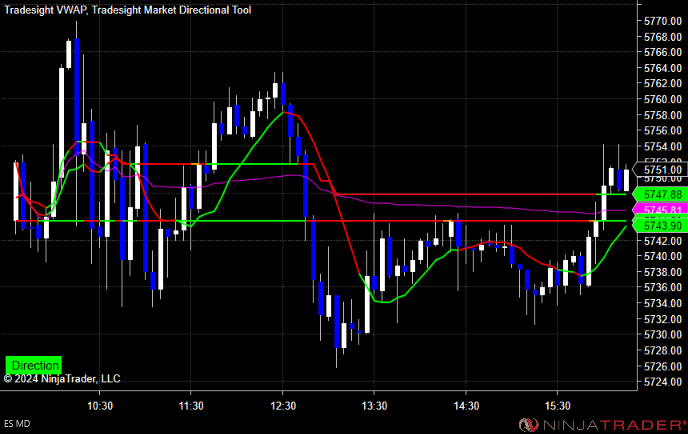Screen dimensions: 688x434
Task: Click the 15:30 time axis label
Action: pyautogui.click(x=557, y=406)
